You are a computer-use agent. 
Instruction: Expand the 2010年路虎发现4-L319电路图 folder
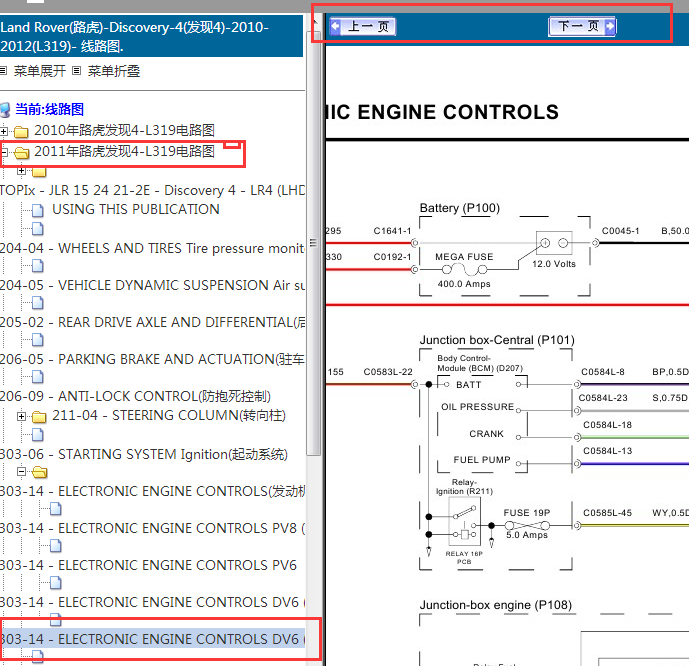[4, 131]
